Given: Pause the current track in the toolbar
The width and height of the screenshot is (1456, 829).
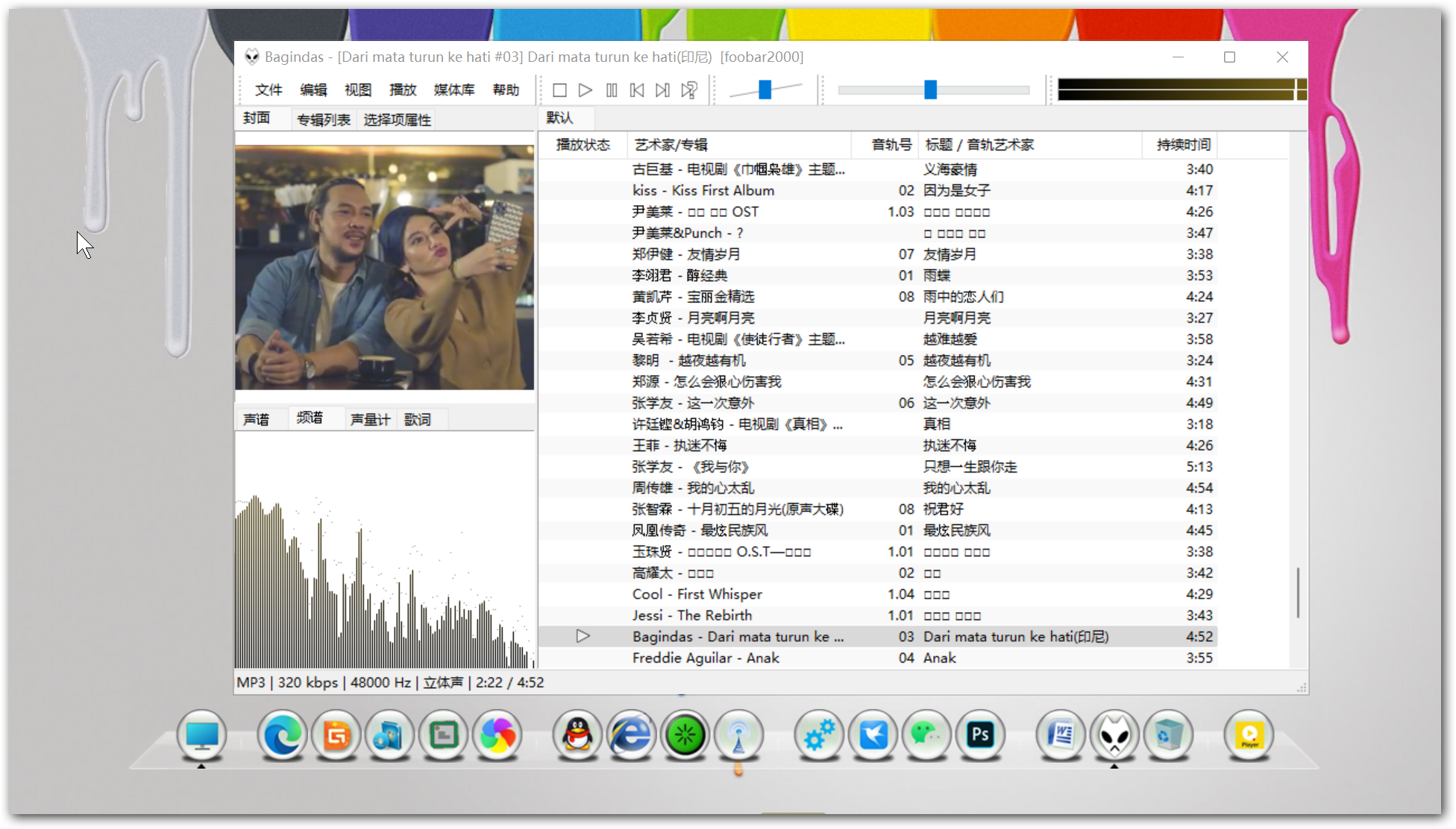Looking at the screenshot, I should (x=612, y=90).
